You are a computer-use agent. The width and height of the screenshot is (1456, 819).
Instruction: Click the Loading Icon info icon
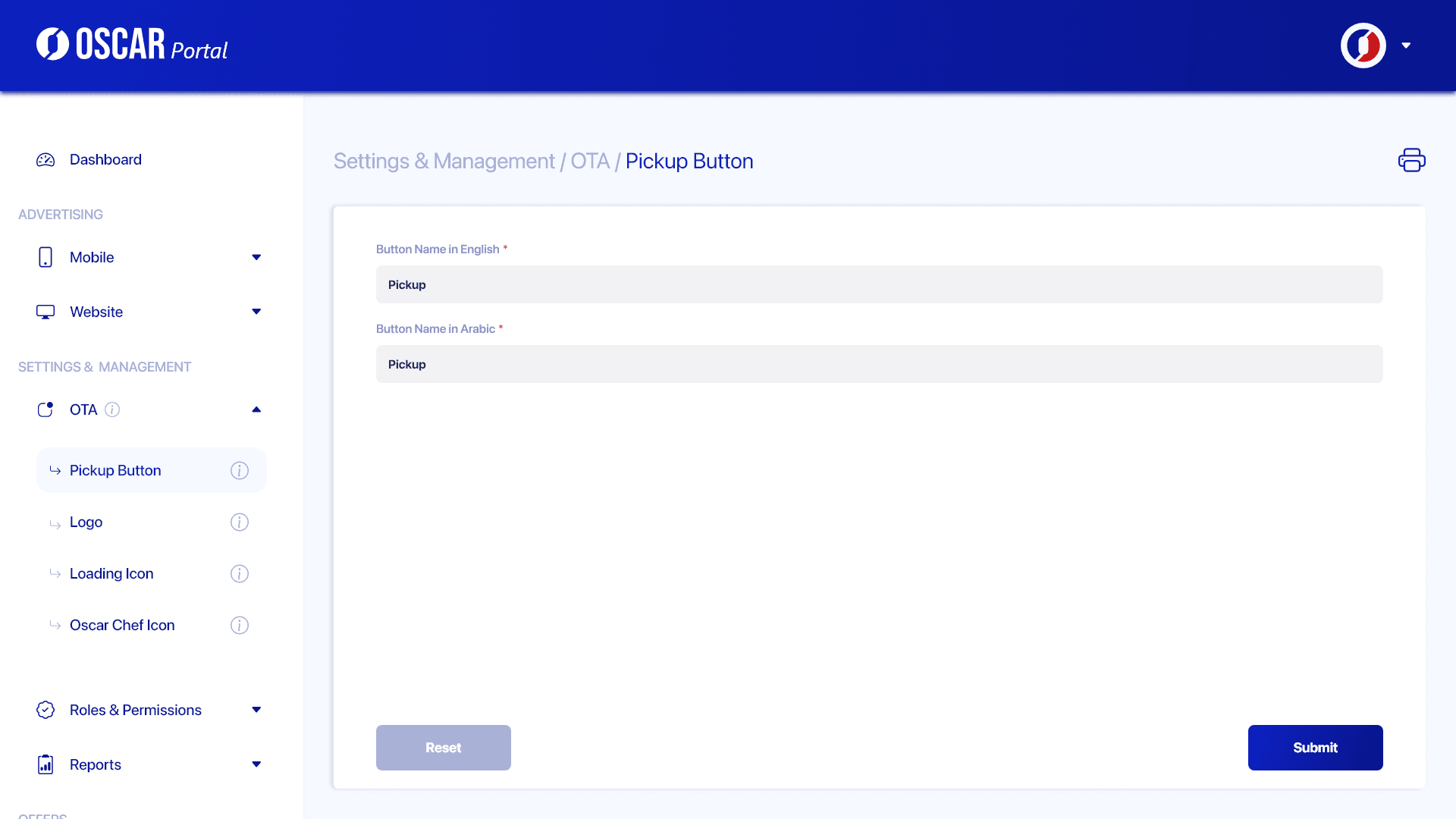(240, 574)
